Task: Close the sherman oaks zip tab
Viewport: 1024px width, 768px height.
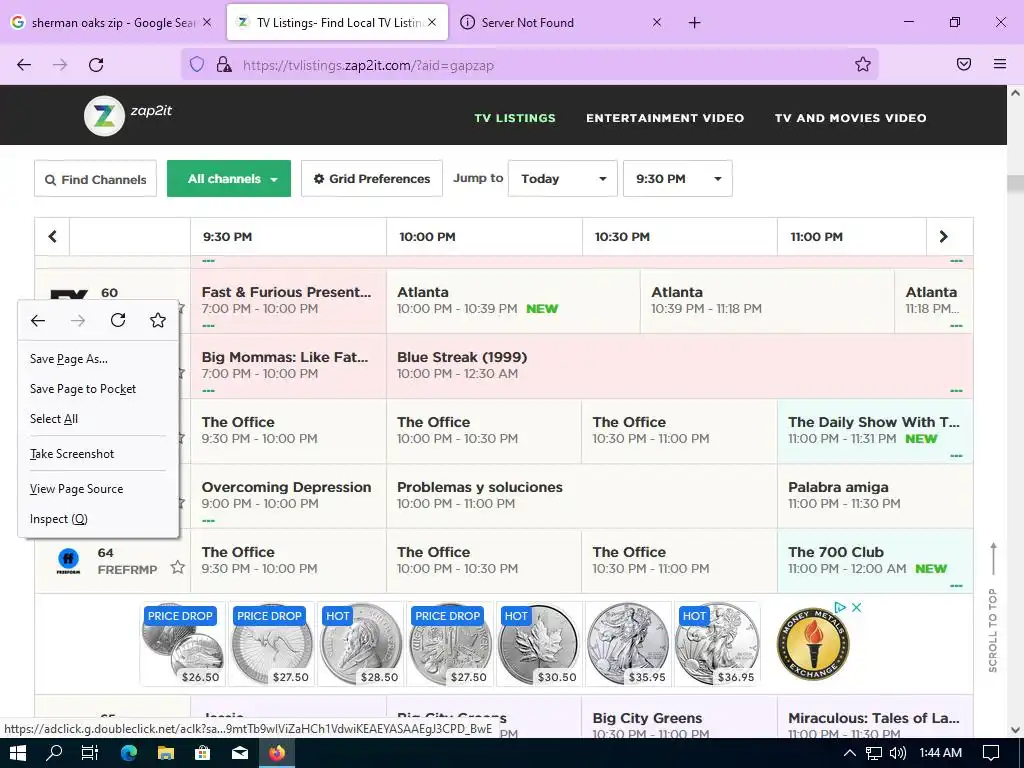Action: (x=207, y=22)
